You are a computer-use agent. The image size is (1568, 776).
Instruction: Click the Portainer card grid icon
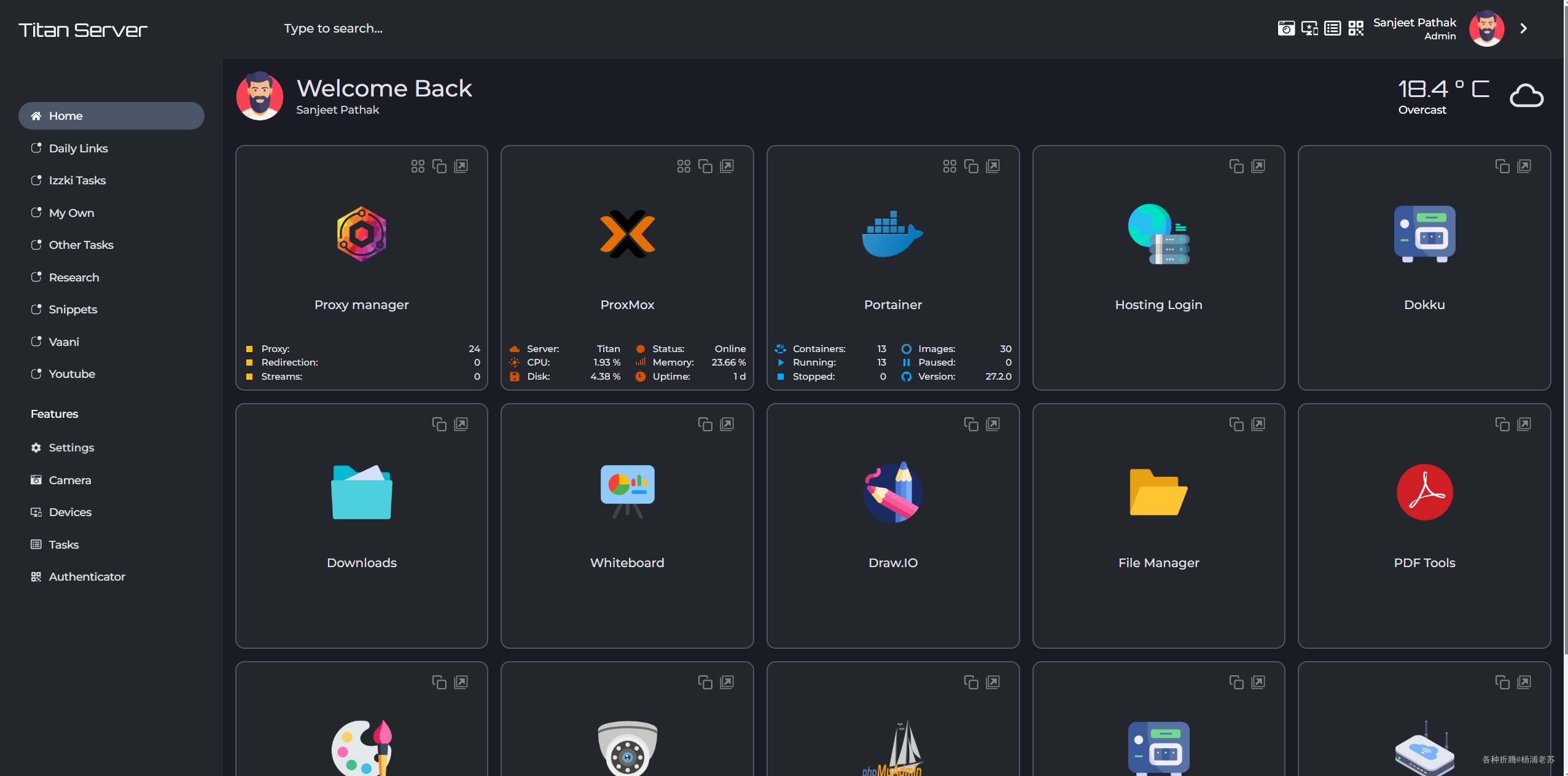click(x=950, y=166)
